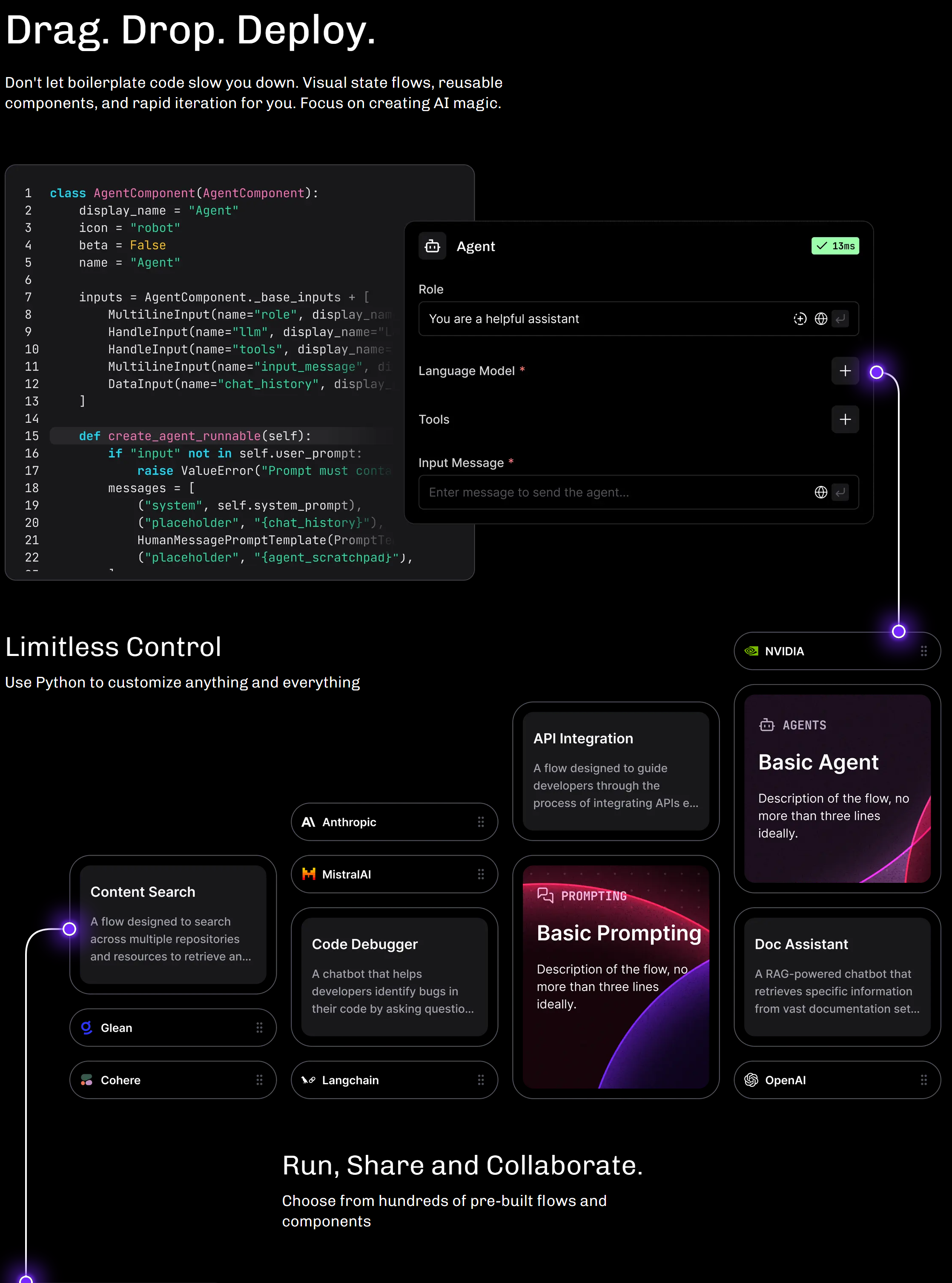The width and height of the screenshot is (952, 1283).
Task: Click code line 4 'beta = False'
Action: tap(122, 246)
